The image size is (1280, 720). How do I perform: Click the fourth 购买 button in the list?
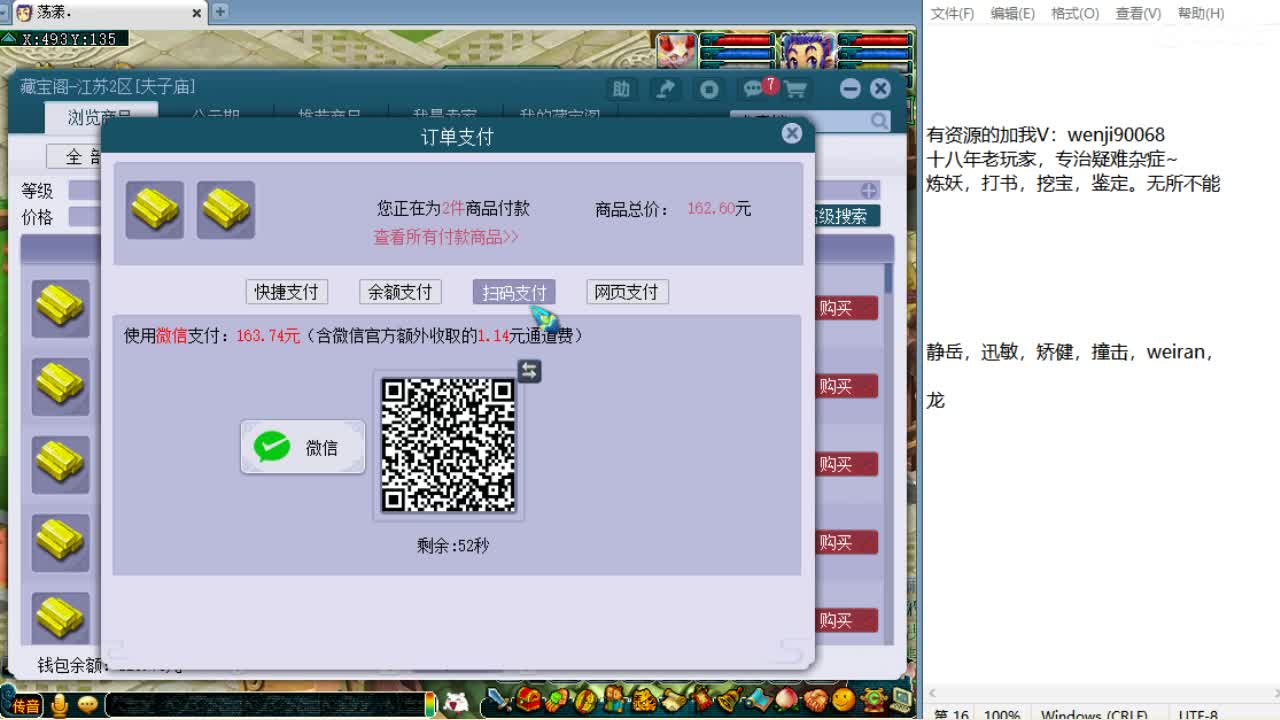click(x=846, y=542)
